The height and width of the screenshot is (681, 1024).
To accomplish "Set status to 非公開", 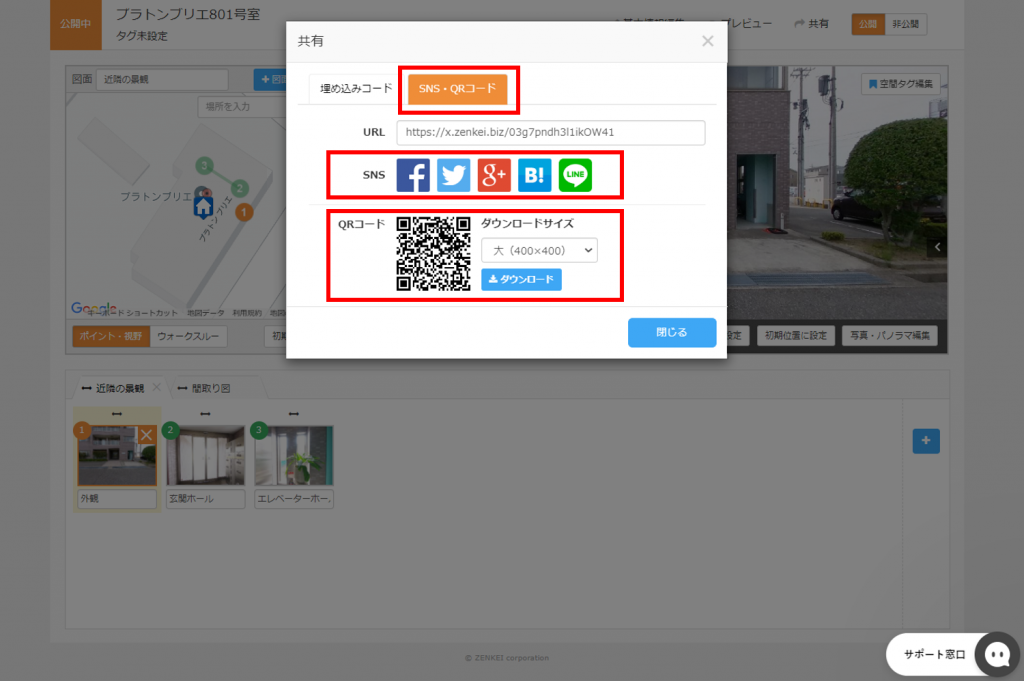I will tap(905, 24).
